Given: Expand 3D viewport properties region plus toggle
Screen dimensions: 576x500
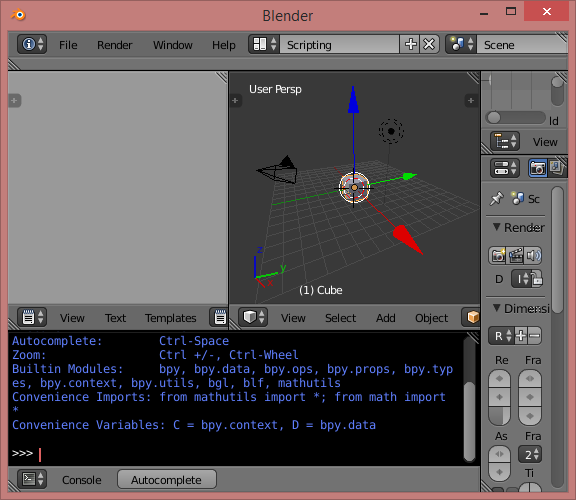Looking at the screenshot, I should click(471, 101).
